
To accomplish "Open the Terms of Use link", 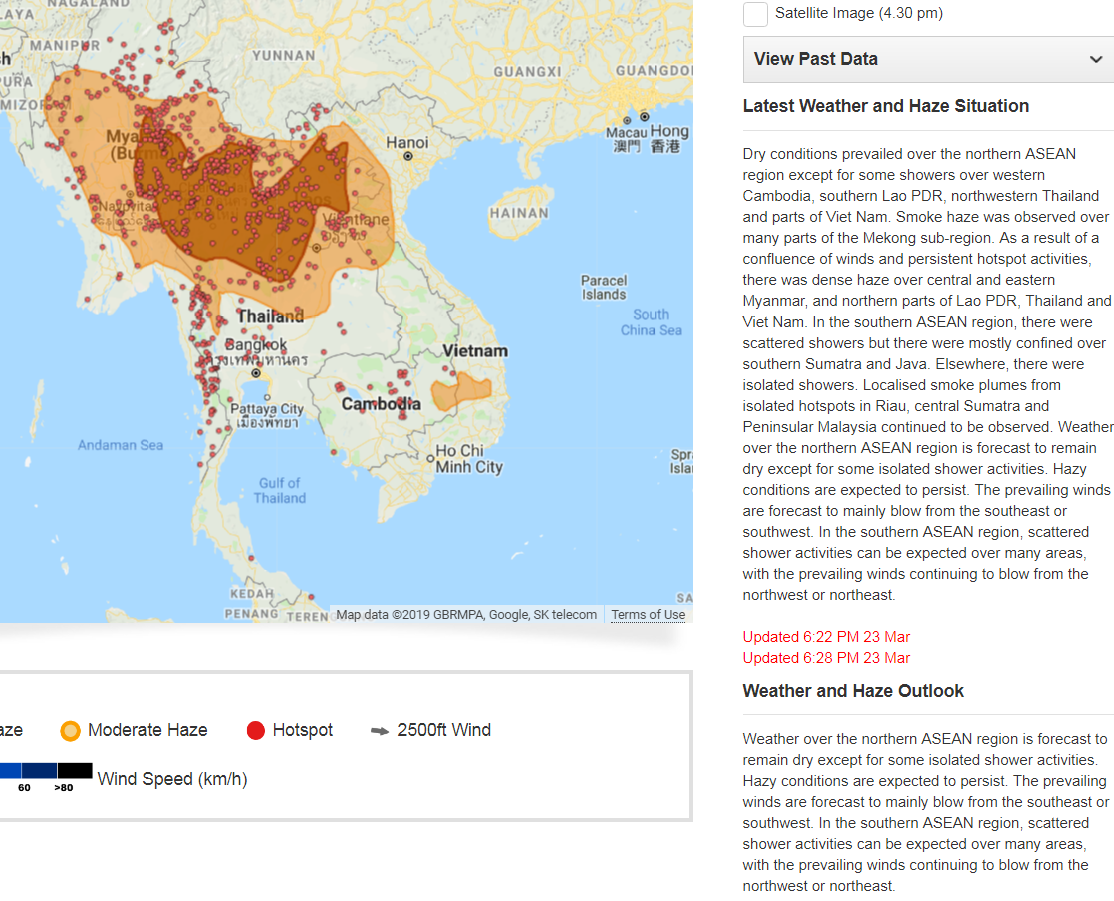I will [x=648, y=615].
